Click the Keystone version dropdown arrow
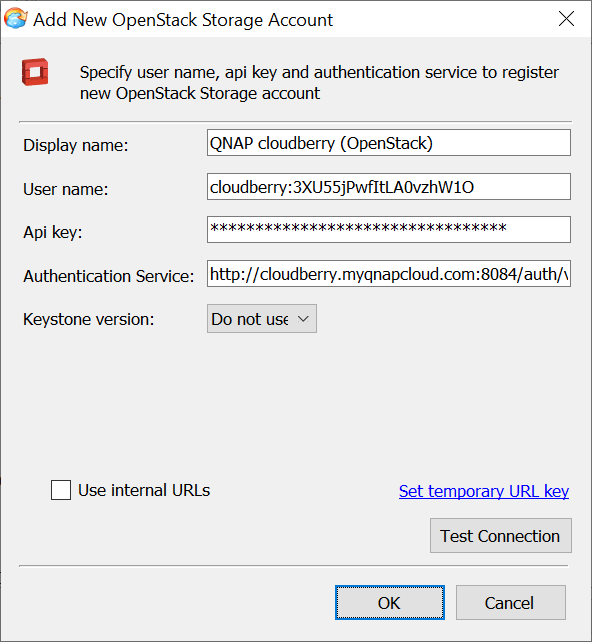592x642 pixels. 303,319
